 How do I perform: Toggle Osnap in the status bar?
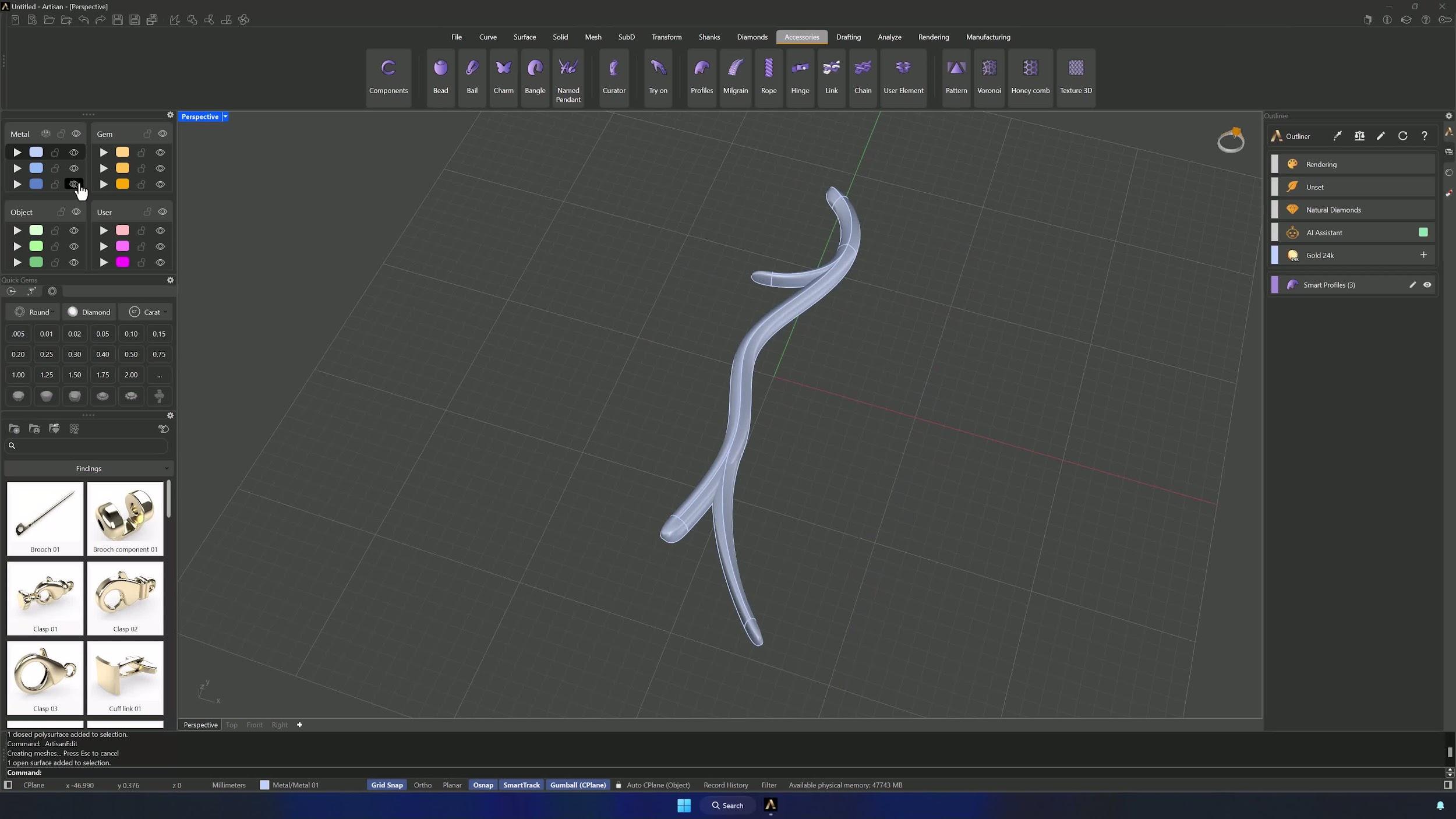[x=483, y=785]
